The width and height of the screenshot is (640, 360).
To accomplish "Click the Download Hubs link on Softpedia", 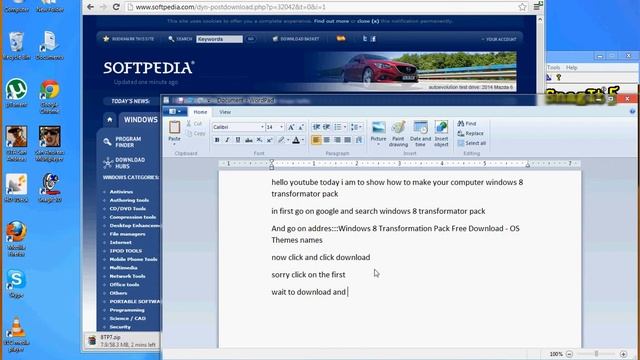I will tap(130, 163).
